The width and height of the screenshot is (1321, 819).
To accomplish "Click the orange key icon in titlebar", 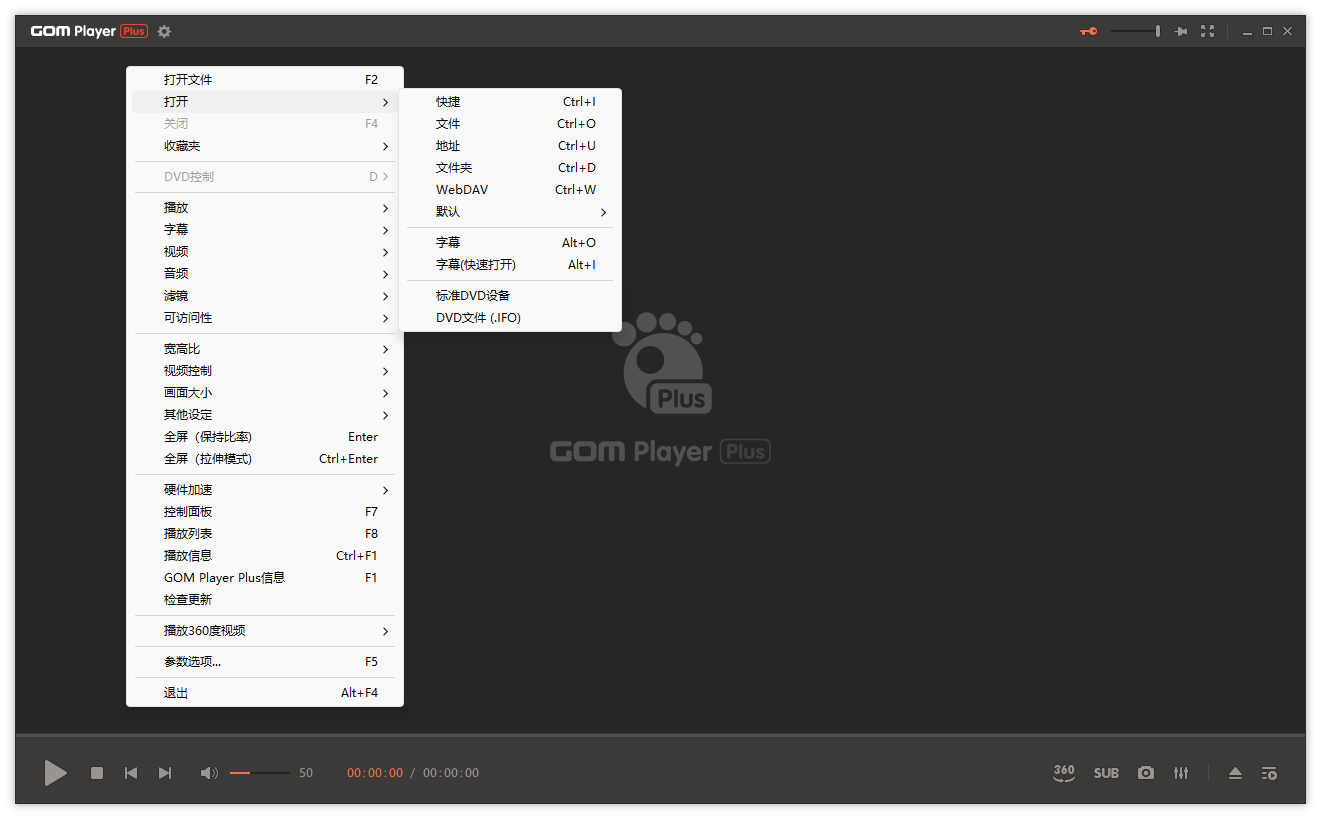I will tap(1087, 31).
